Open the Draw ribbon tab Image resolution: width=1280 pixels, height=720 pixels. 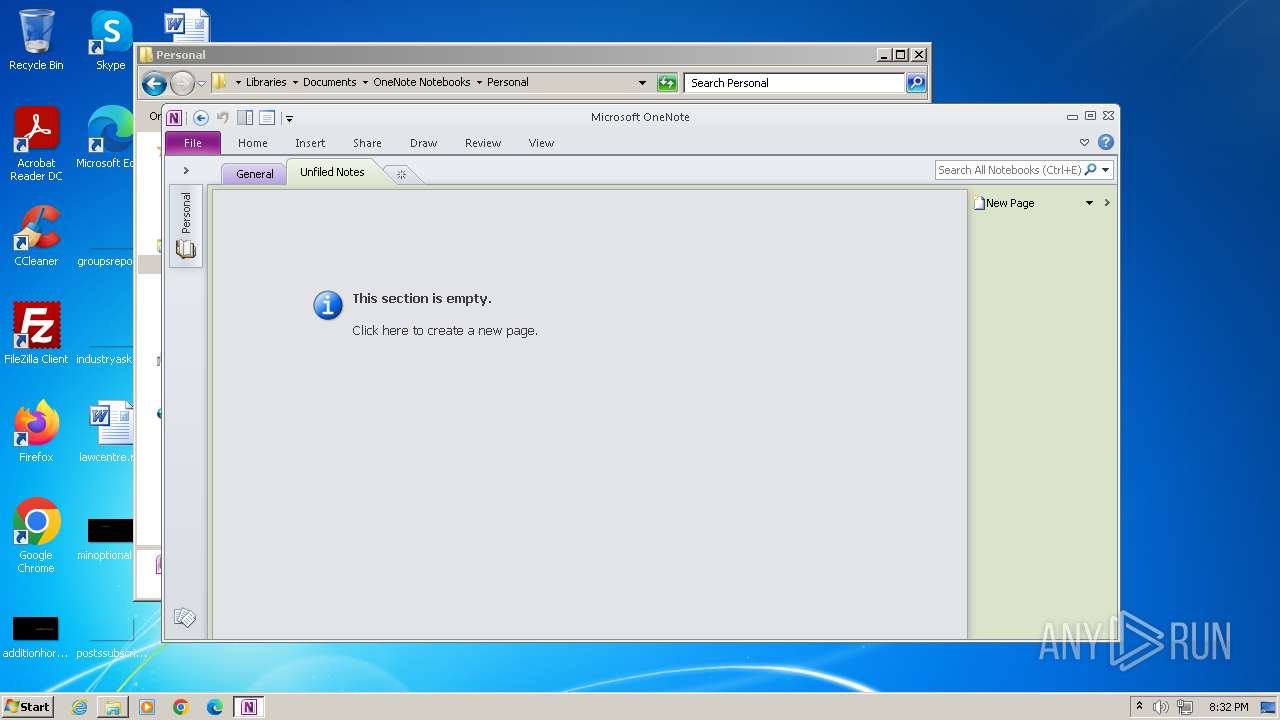click(x=424, y=143)
